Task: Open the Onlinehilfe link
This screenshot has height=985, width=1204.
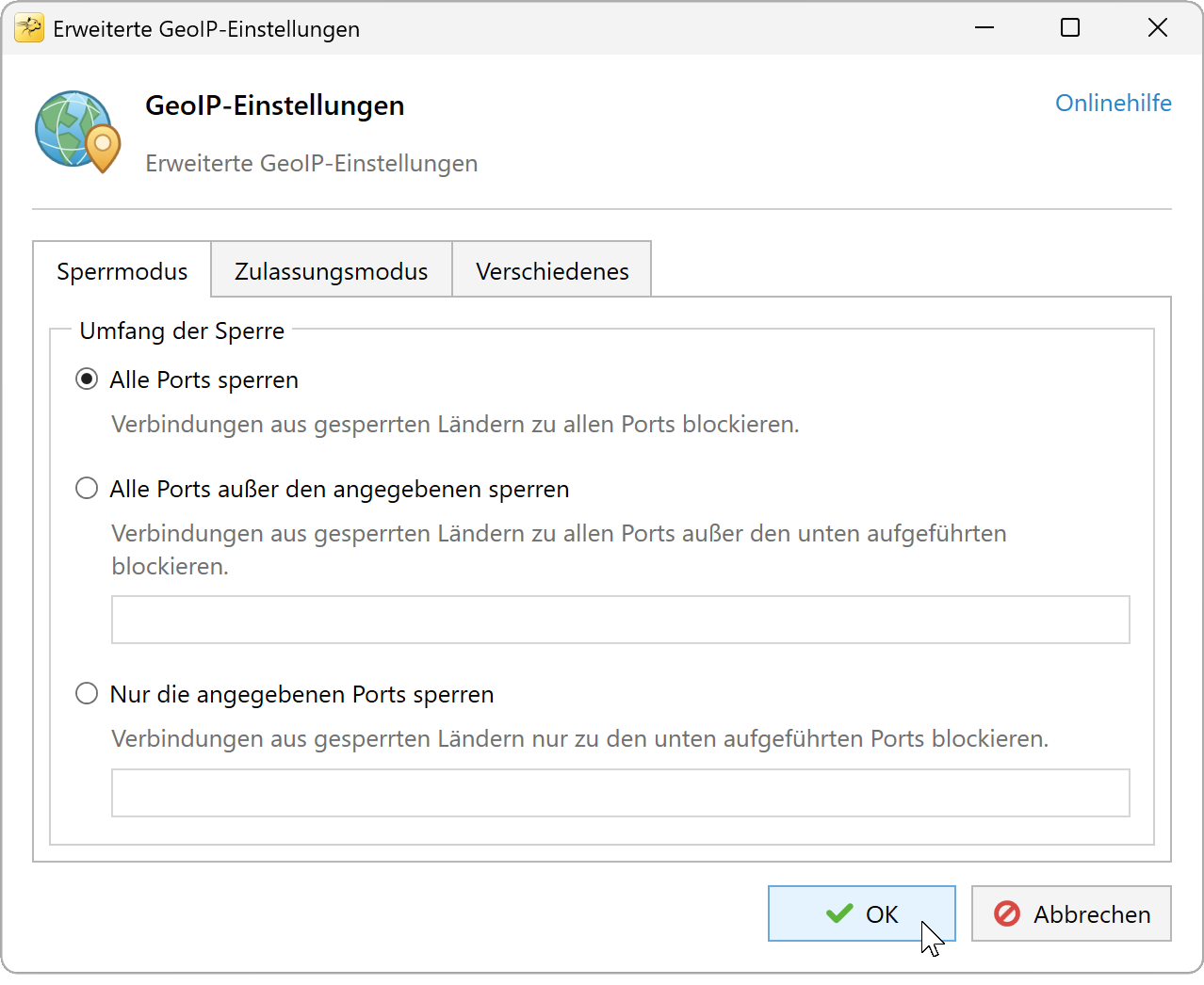Action: tap(1113, 103)
